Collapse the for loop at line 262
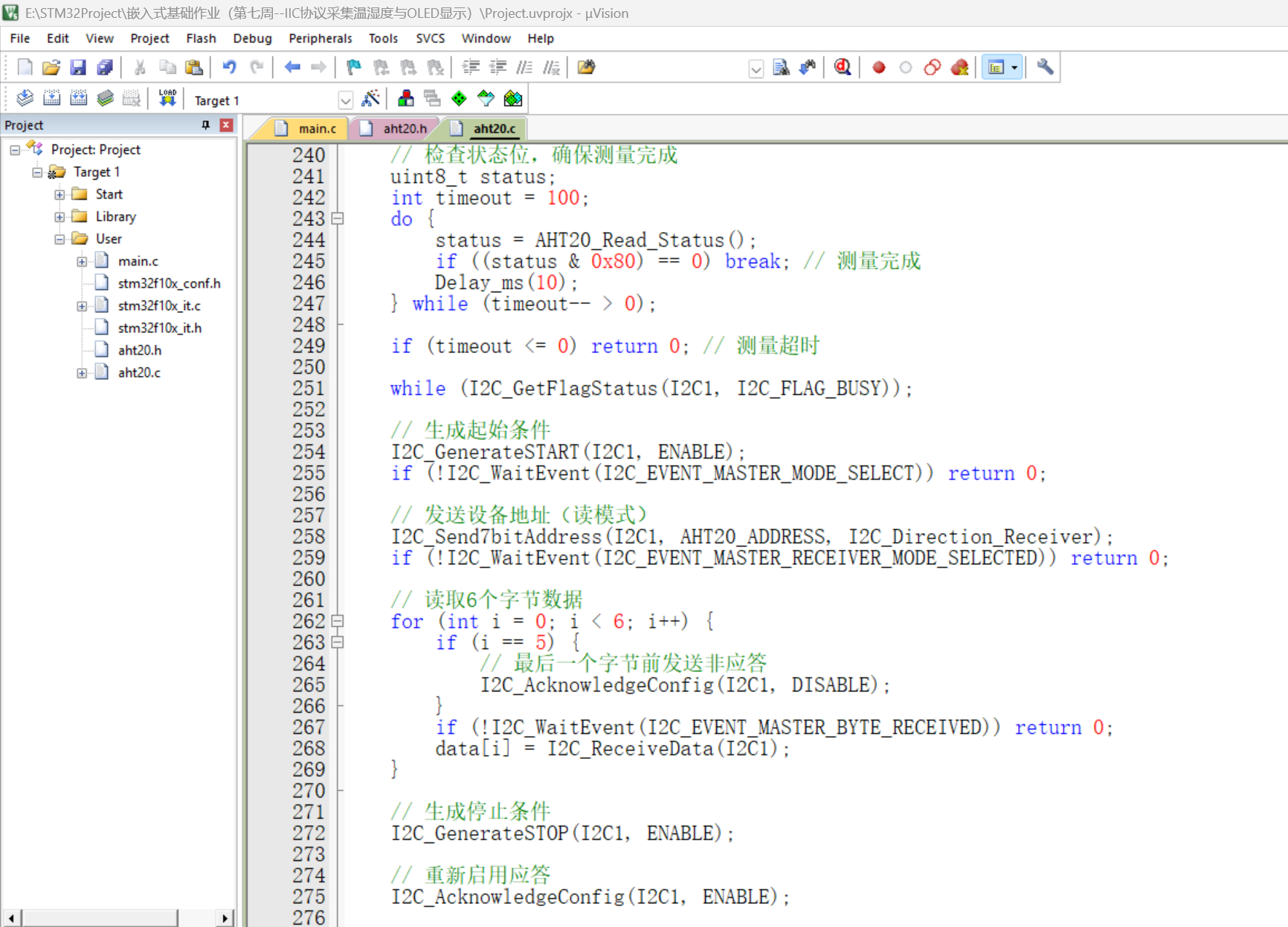Image resolution: width=1288 pixels, height=927 pixels. click(x=338, y=621)
